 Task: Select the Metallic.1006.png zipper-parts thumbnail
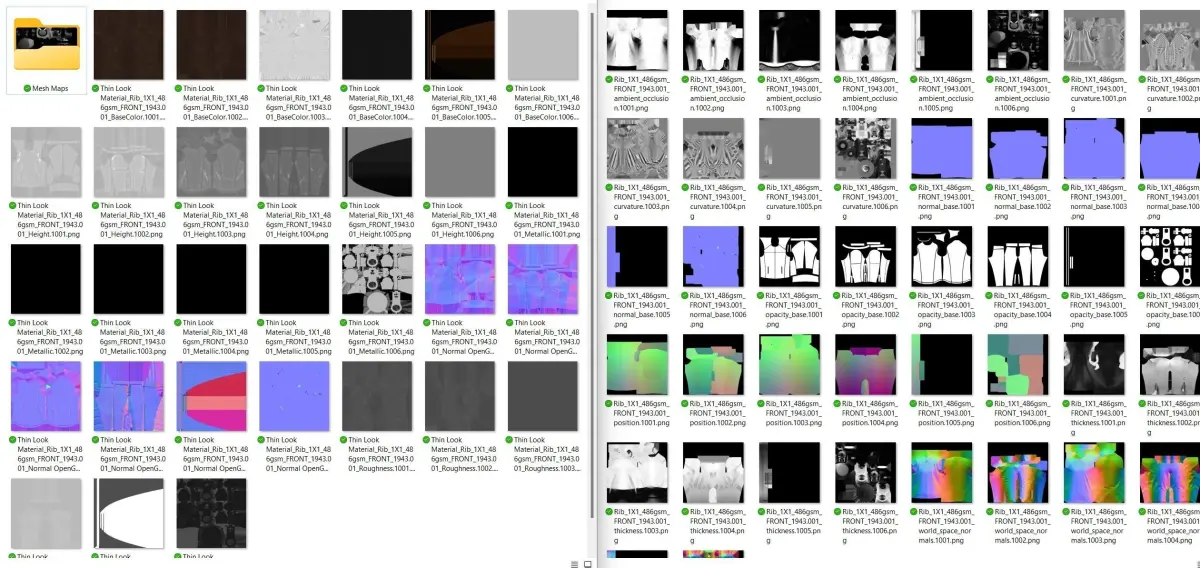point(379,279)
